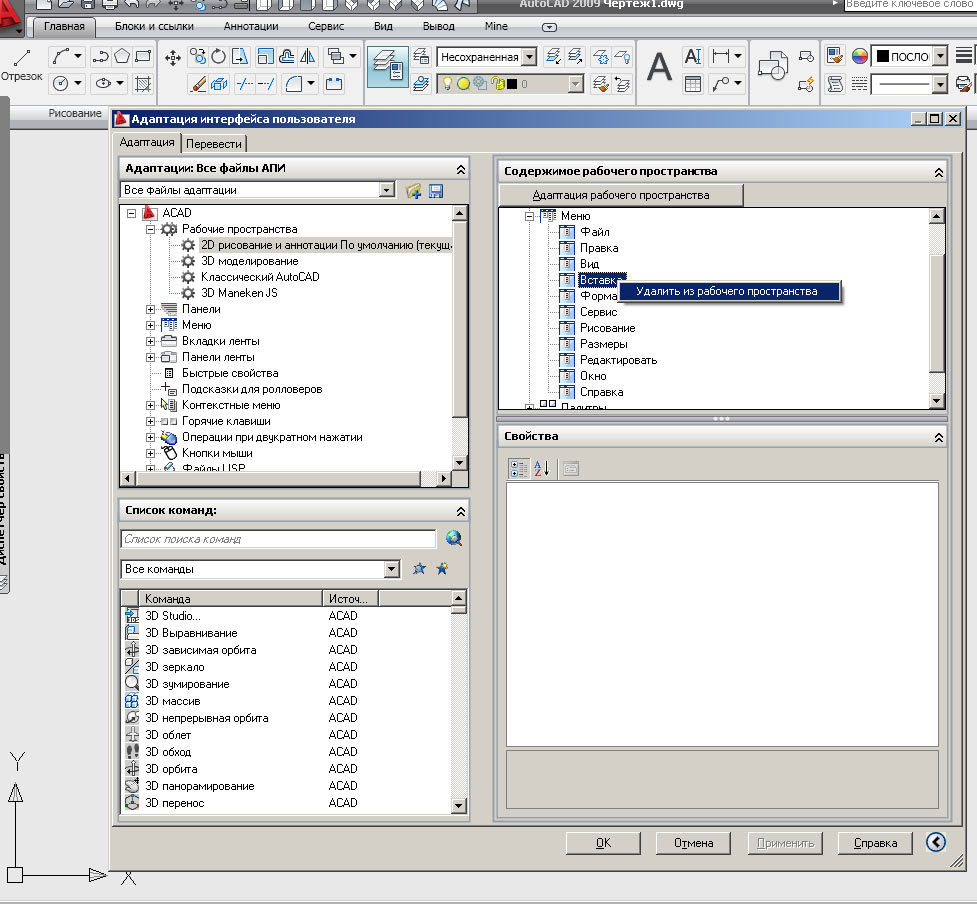
Task: Click the 3D орбита command icon
Action: click(x=132, y=769)
